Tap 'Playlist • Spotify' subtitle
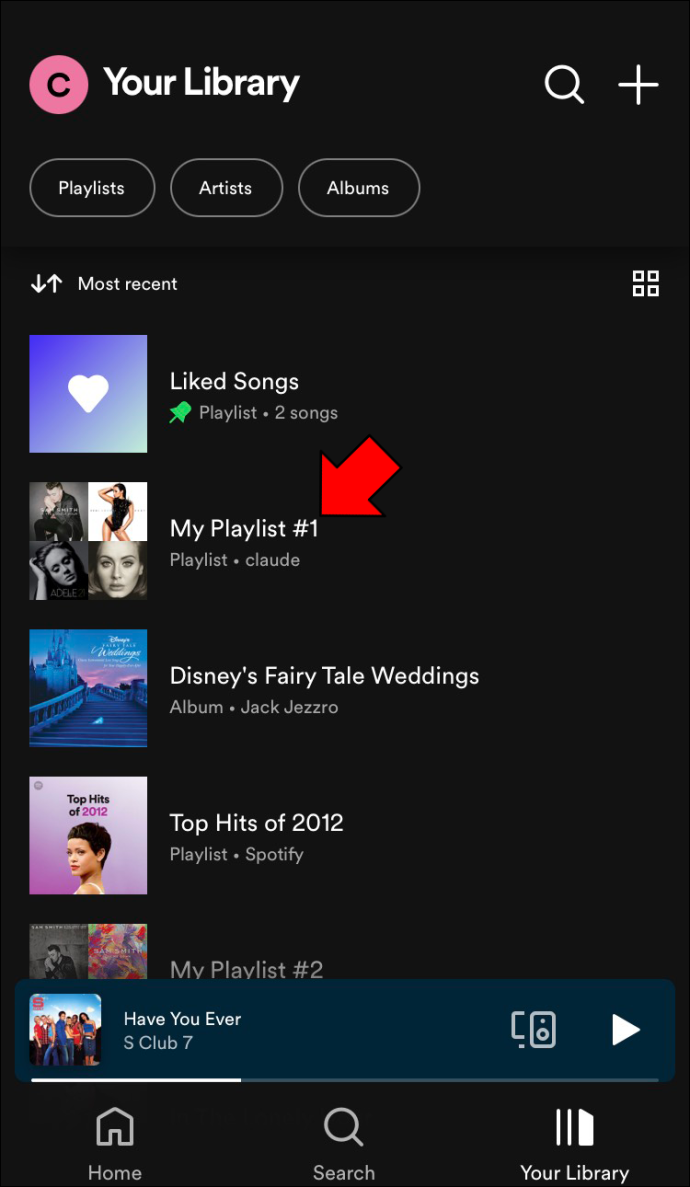The height and width of the screenshot is (1187, 690). [x=236, y=855]
